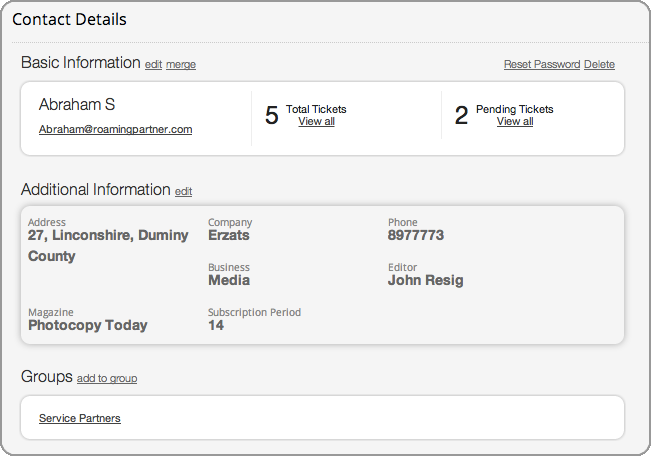
Task: Open the Service Partners group
Action: click(x=80, y=418)
